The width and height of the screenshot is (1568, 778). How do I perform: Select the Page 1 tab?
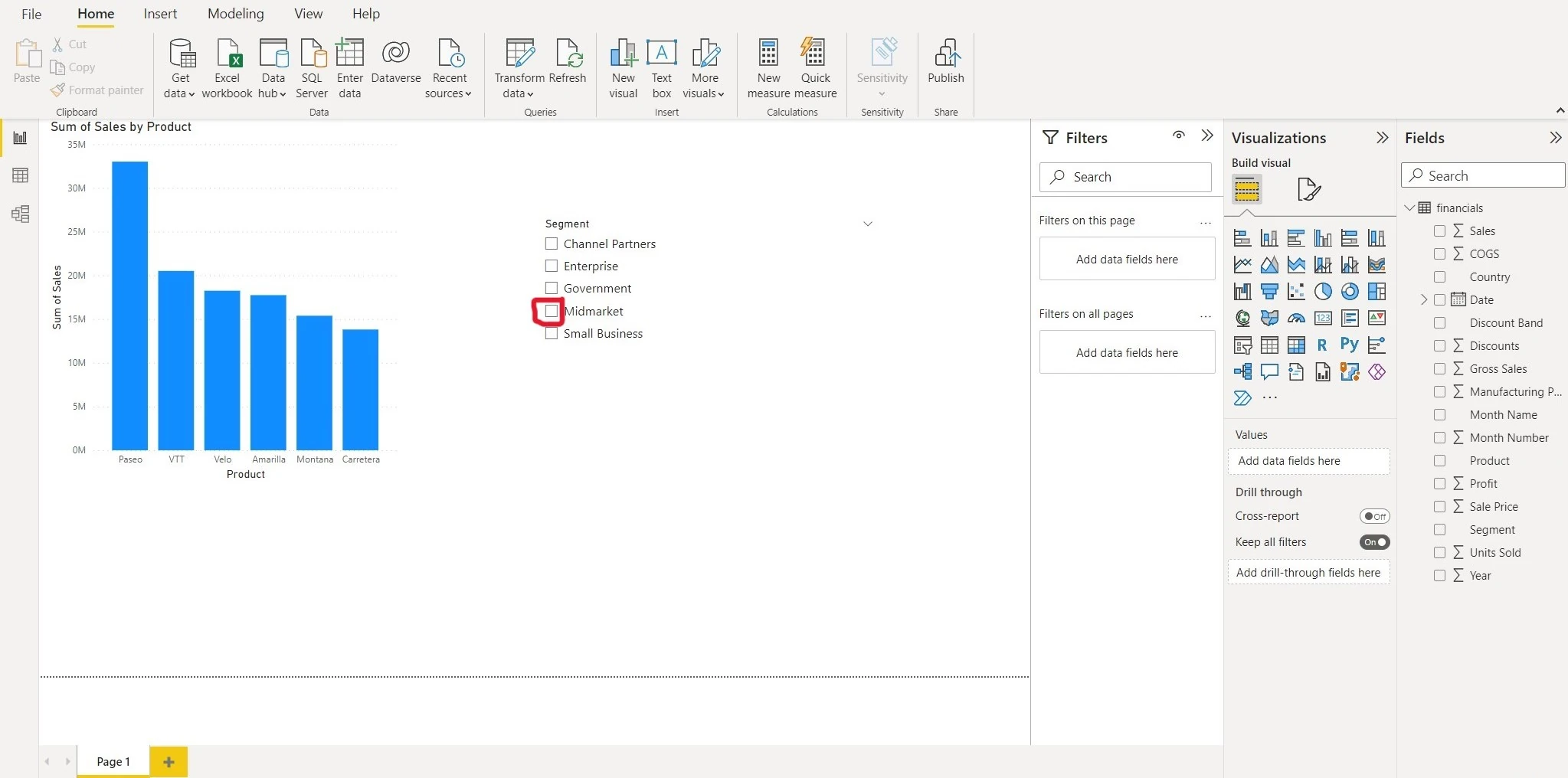[x=113, y=762]
